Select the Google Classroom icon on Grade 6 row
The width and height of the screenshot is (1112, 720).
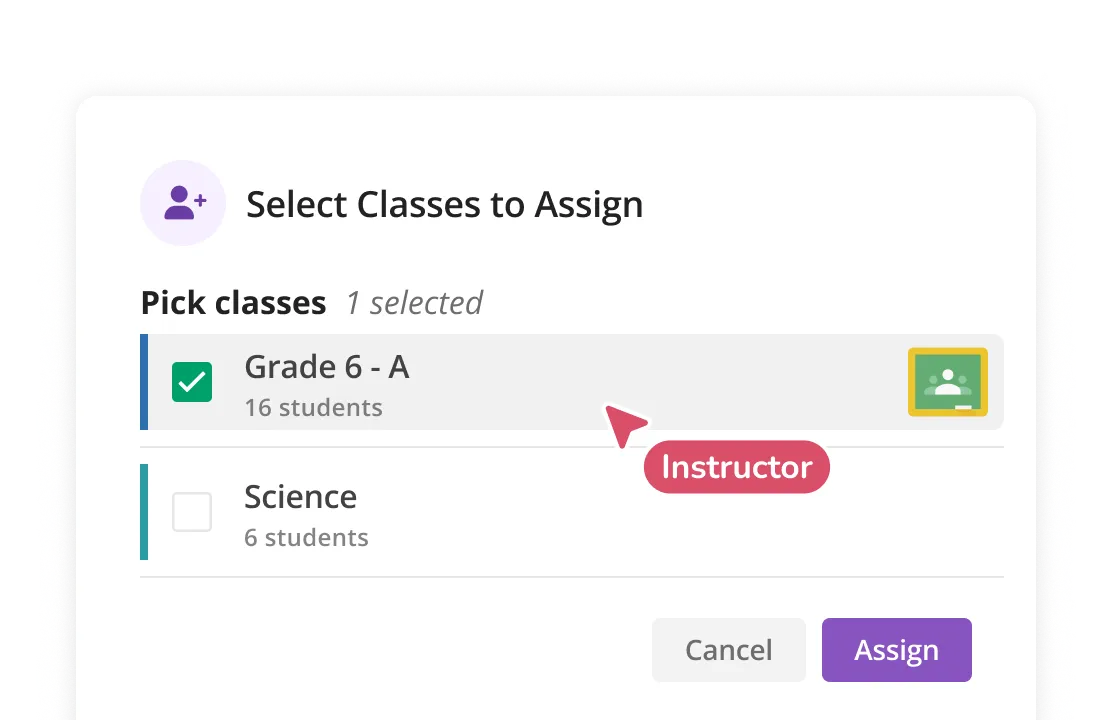click(x=947, y=382)
